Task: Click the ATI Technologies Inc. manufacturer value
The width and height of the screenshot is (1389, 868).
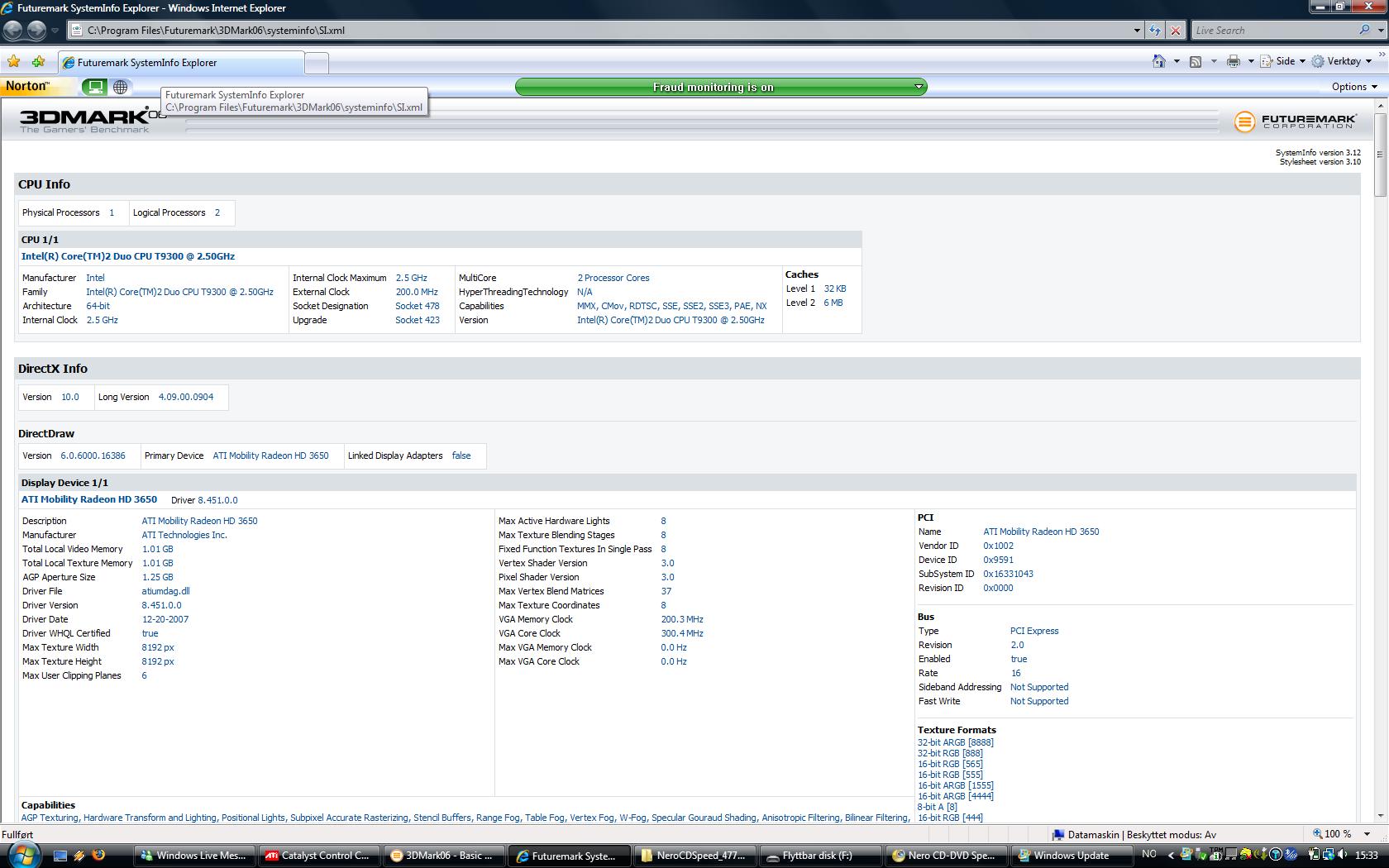Action: (184, 535)
